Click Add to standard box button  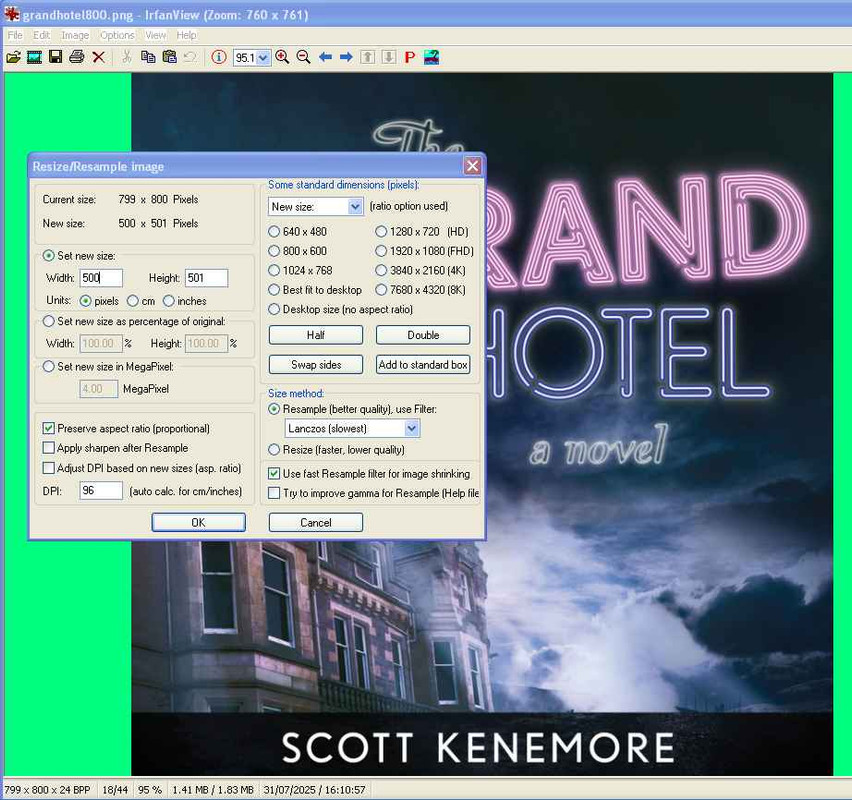423,365
